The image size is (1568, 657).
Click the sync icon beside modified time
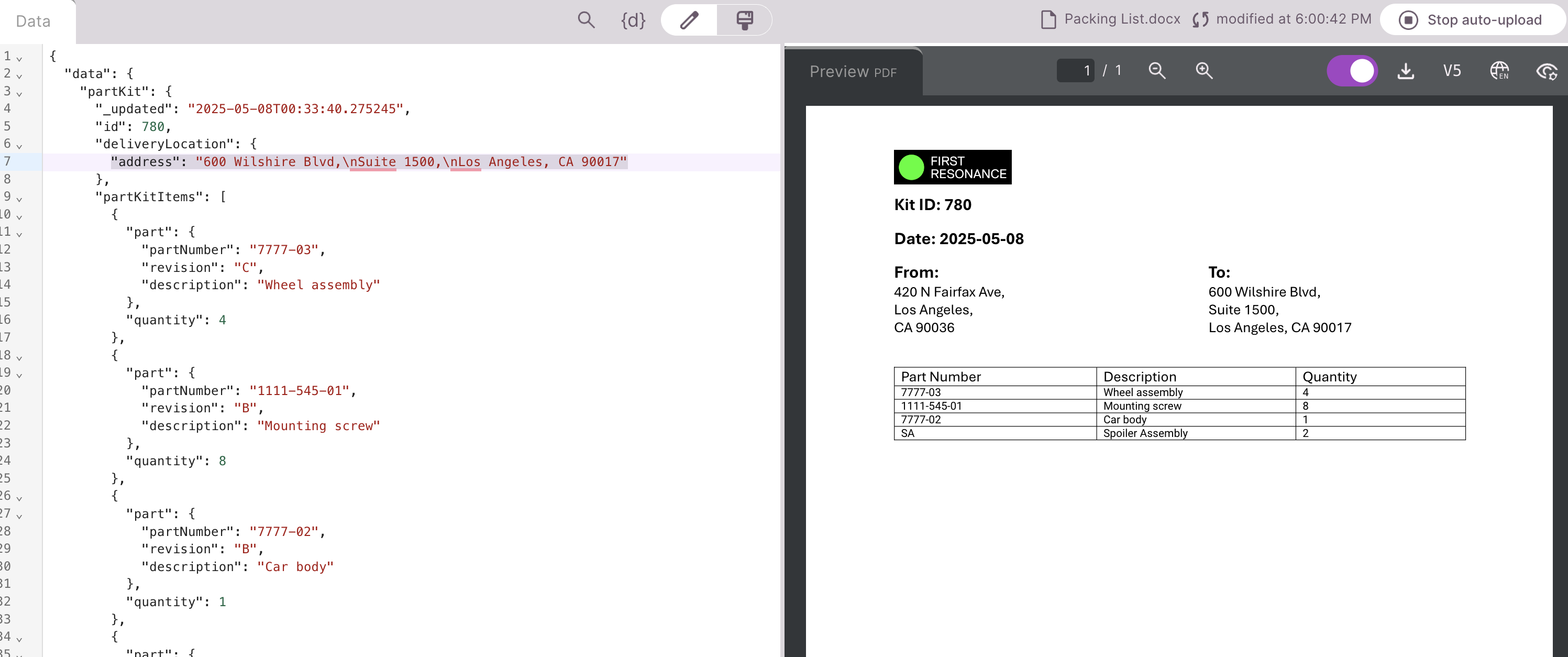1200,20
